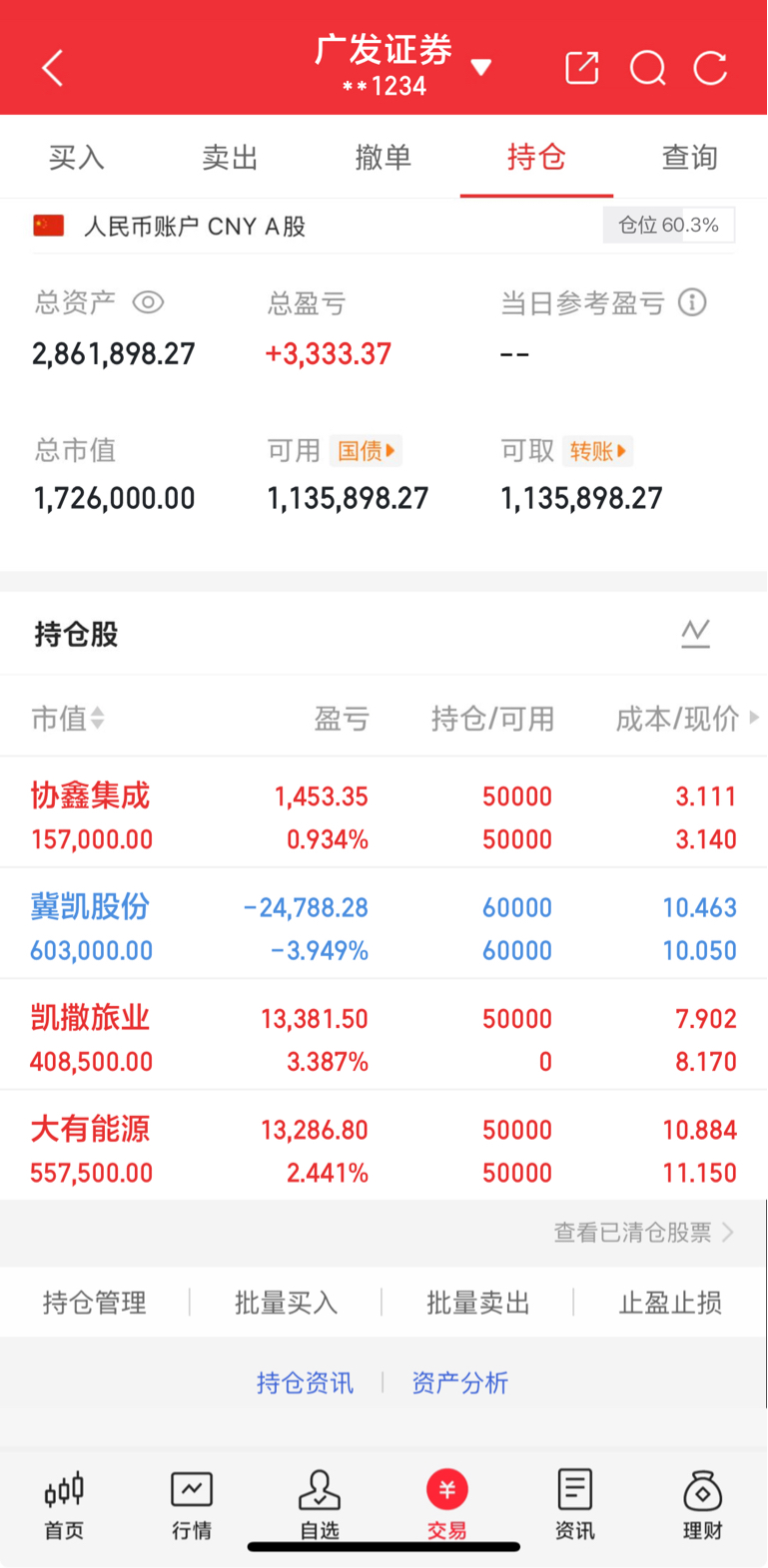768x1568 pixels.
Task: Open the 凯撒旅业 holding row
Action: point(384,1035)
